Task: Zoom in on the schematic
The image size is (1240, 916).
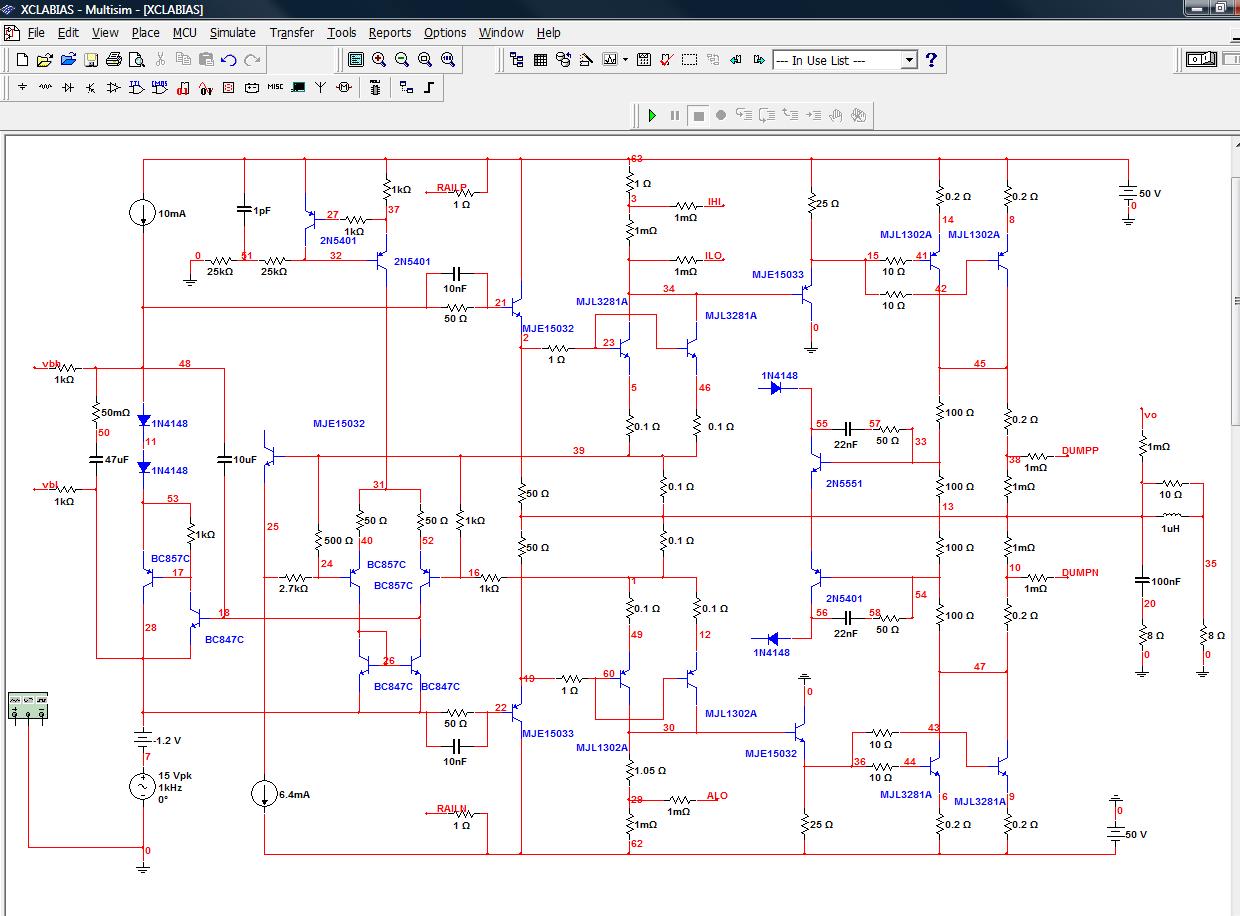Action: 379,60
